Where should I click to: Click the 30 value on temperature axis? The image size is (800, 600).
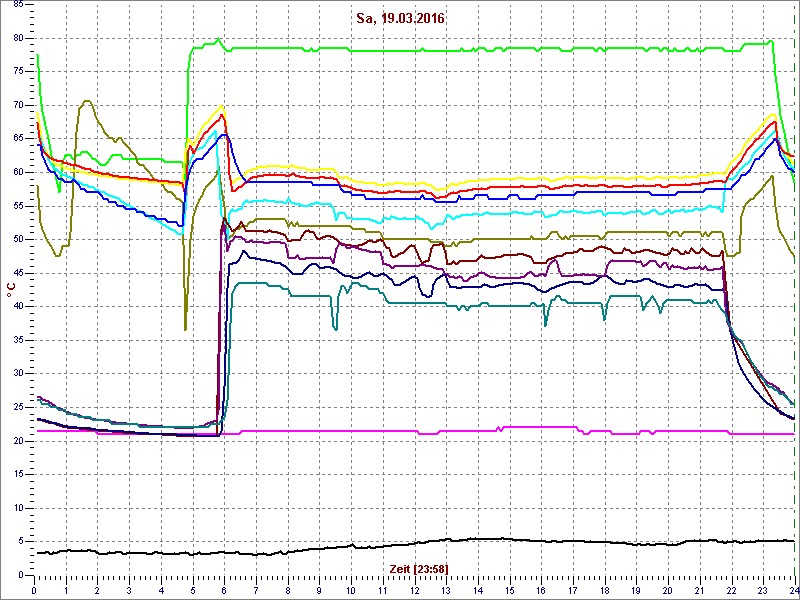coord(17,373)
